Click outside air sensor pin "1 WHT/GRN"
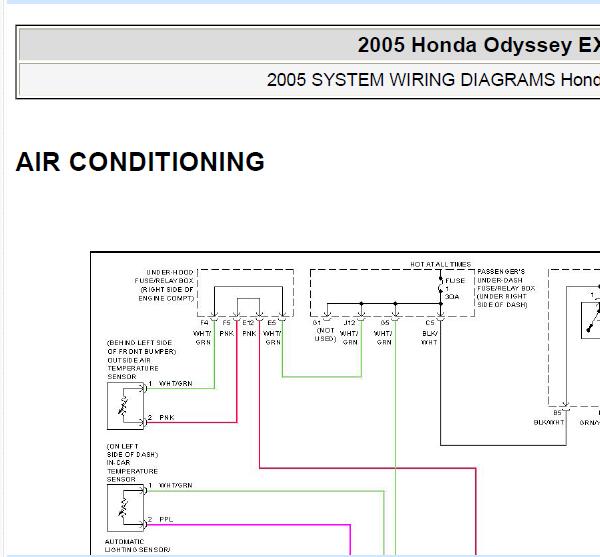 [x=170, y=383]
